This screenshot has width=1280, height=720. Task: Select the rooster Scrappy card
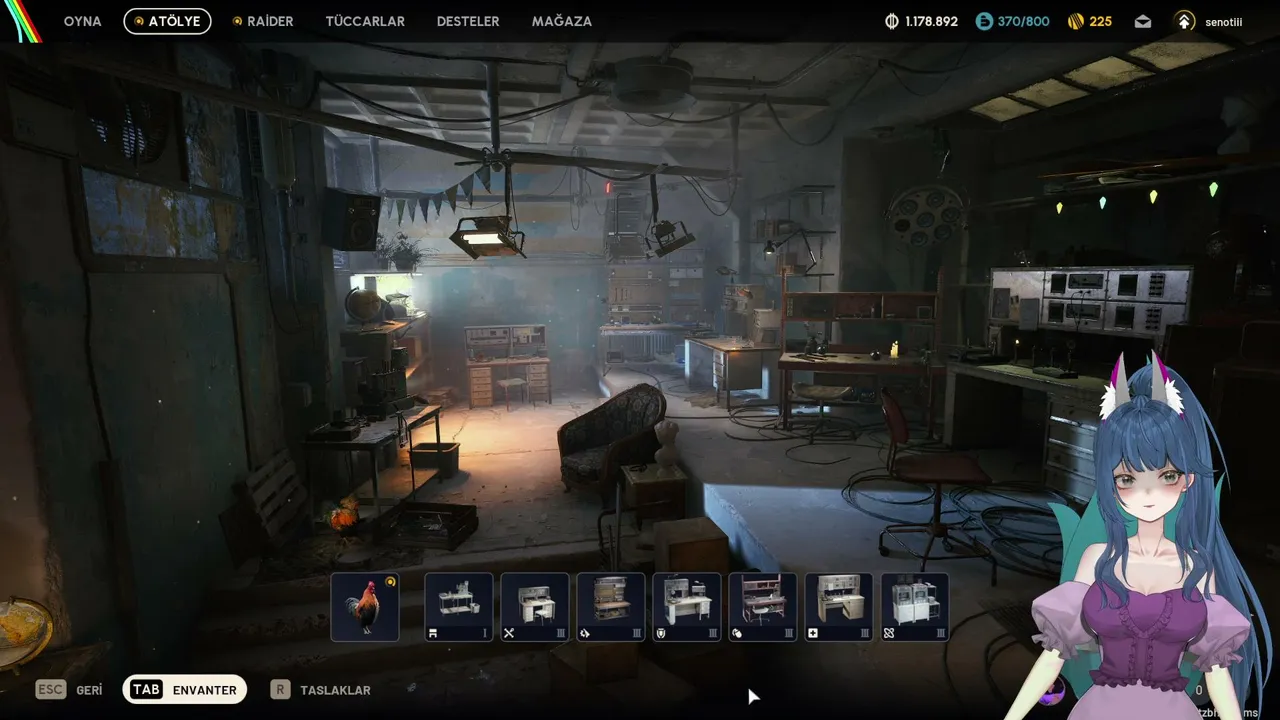click(365, 607)
